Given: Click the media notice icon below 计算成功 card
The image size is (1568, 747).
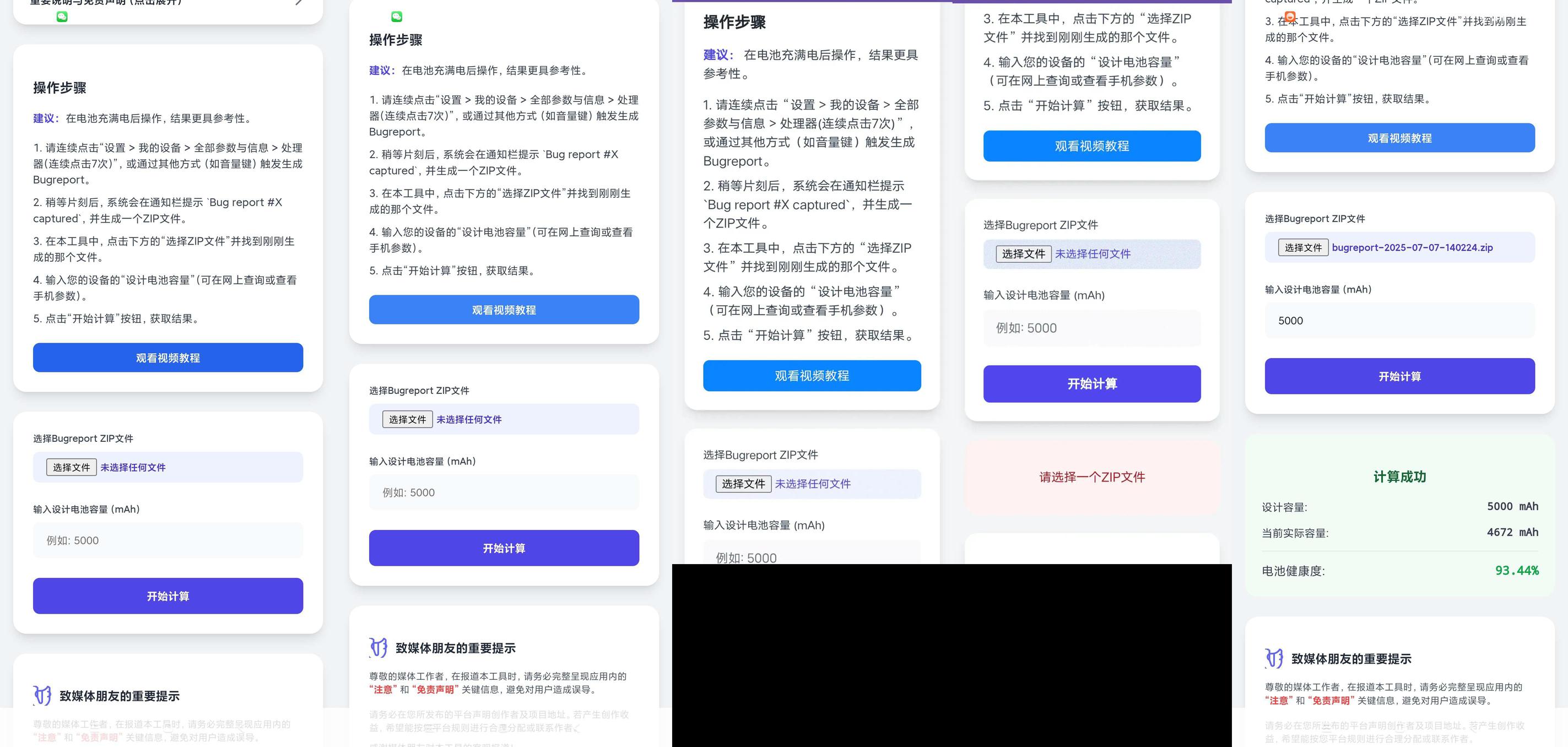Looking at the screenshot, I should click(x=1274, y=658).
